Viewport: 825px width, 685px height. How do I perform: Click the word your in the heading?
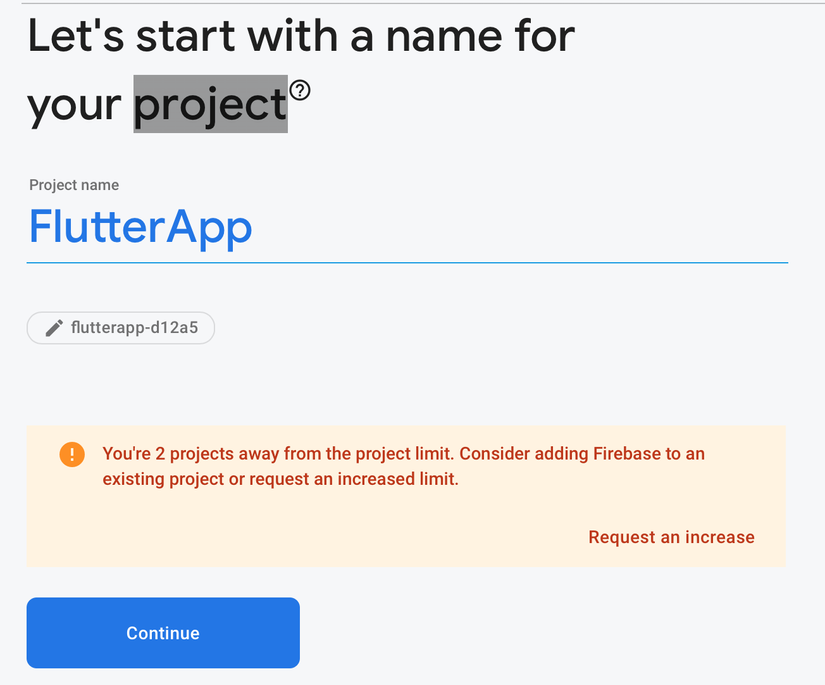click(75, 105)
